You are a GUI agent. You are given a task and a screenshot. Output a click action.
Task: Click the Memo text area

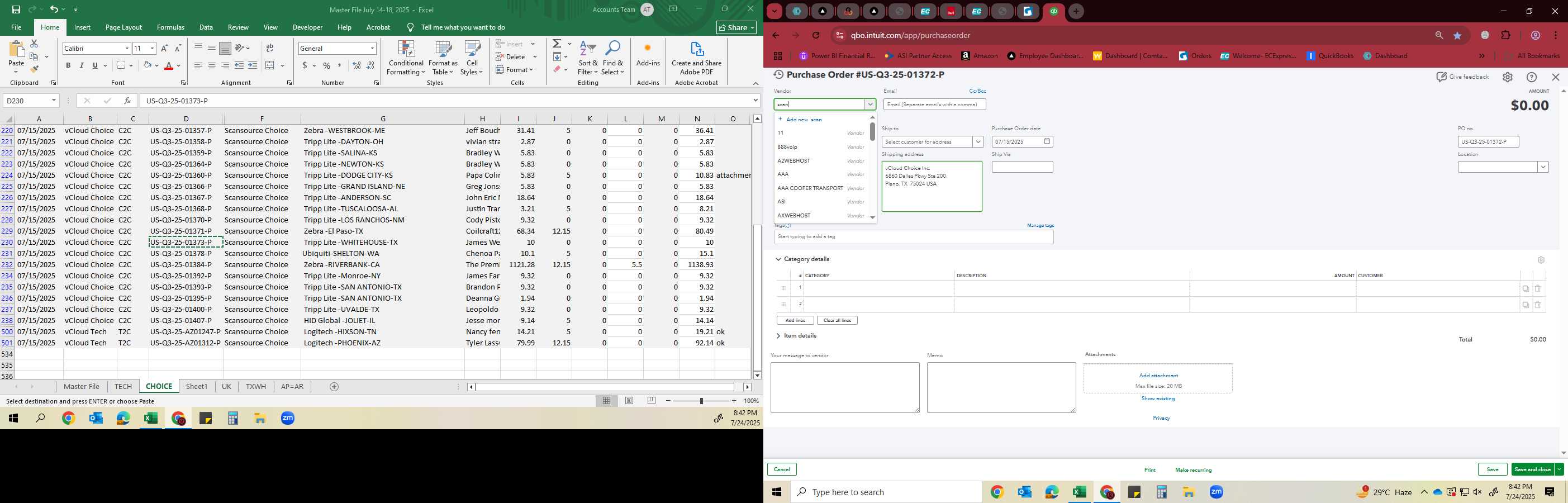pyautogui.click(x=1001, y=388)
